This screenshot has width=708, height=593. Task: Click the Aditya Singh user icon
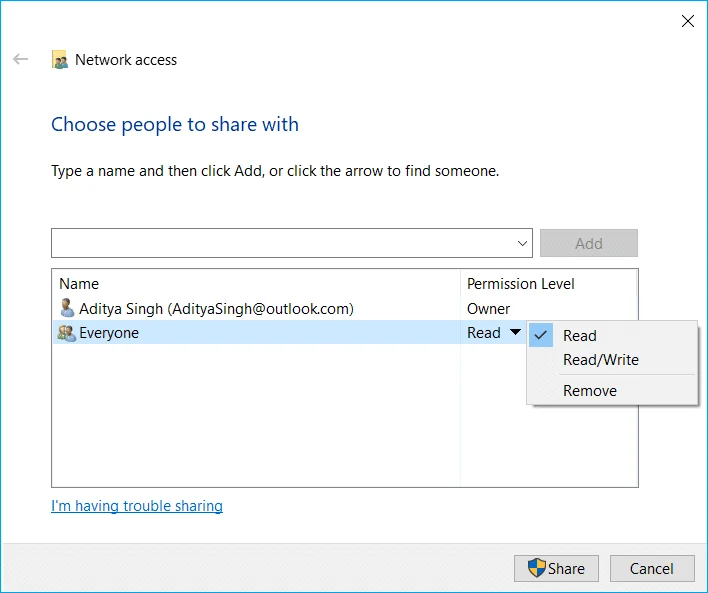(67, 308)
